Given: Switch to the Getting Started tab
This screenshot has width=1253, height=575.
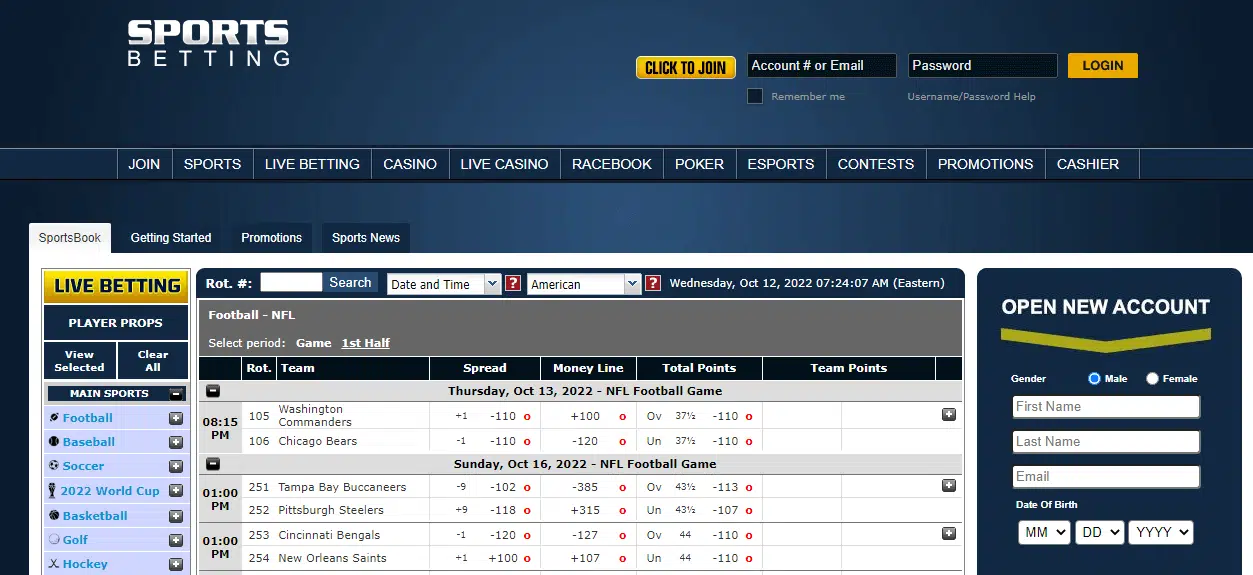Looking at the screenshot, I should point(171,238).
